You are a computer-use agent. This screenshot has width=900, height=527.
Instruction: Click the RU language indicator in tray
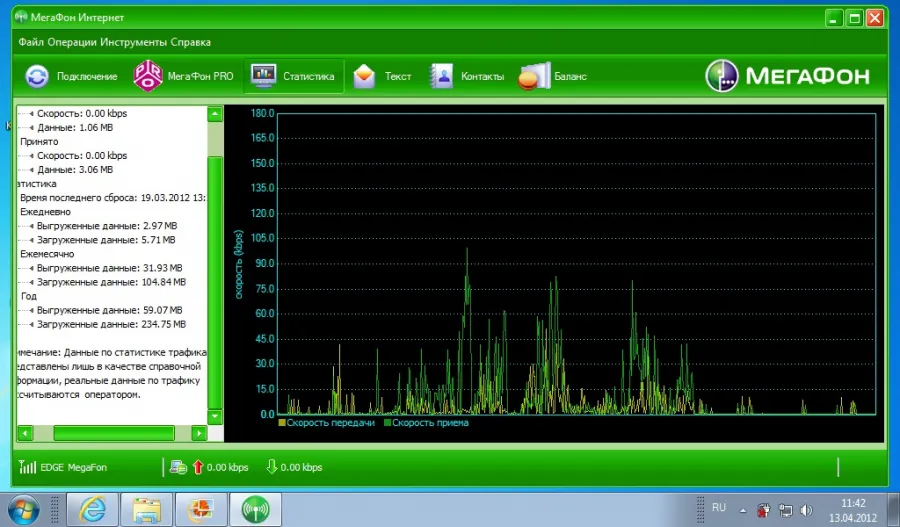(x=719, y=507)
